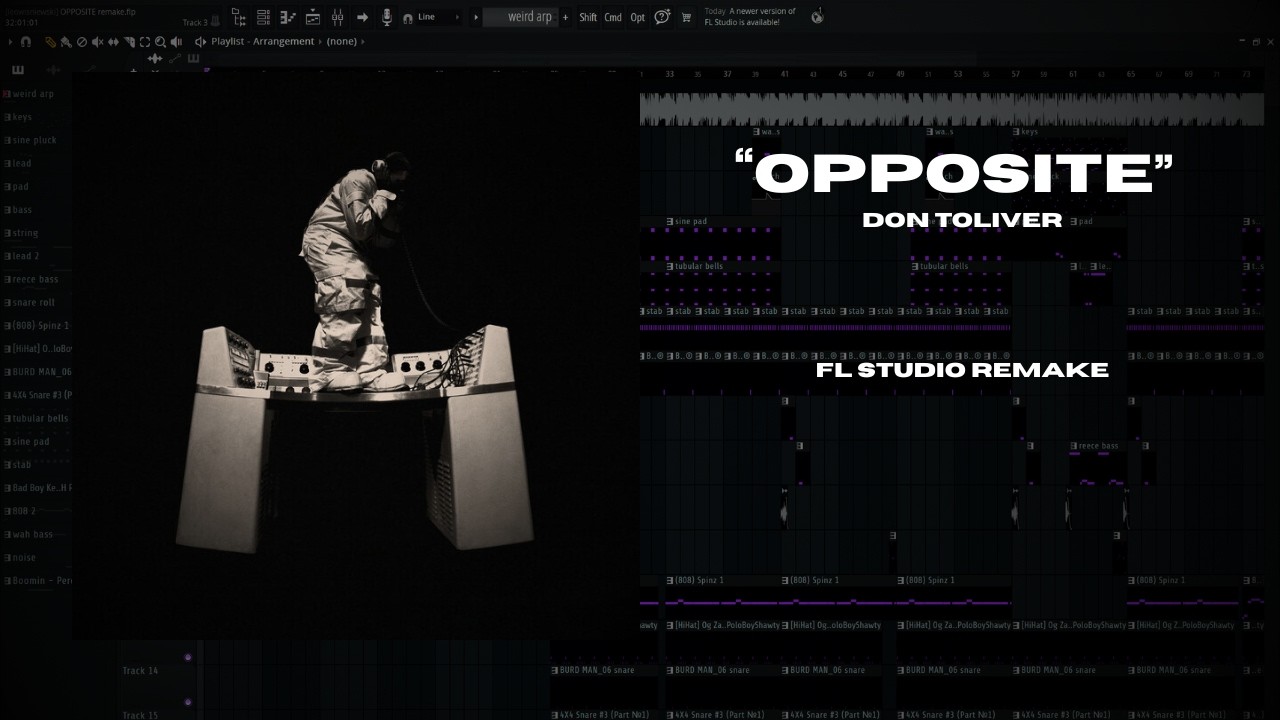1280x720 pixels.
Task: Open the shopping cart icon
Action: click(686, 17)
